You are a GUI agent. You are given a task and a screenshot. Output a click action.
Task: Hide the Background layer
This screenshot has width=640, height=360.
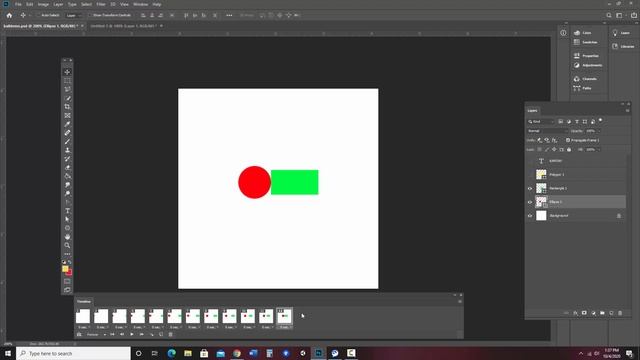530,216
